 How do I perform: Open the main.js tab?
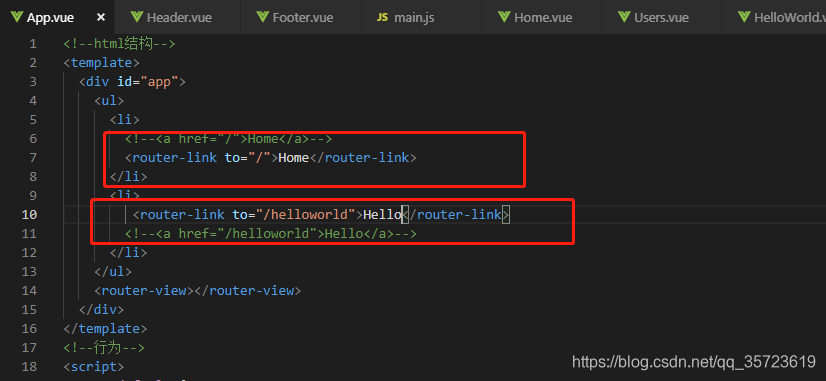pyautogui.click(x=421, y=17)
